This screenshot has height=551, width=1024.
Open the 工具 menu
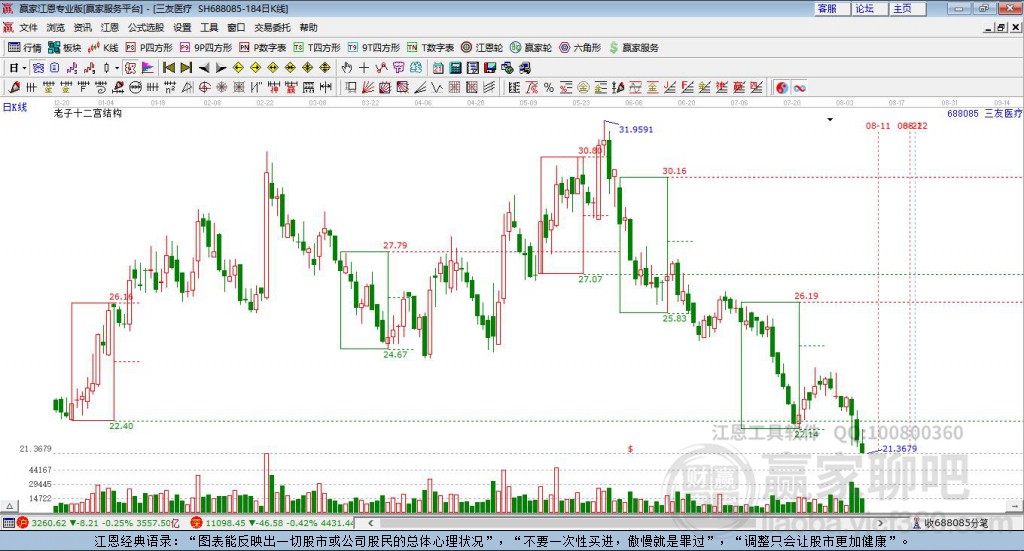[209, 27]
